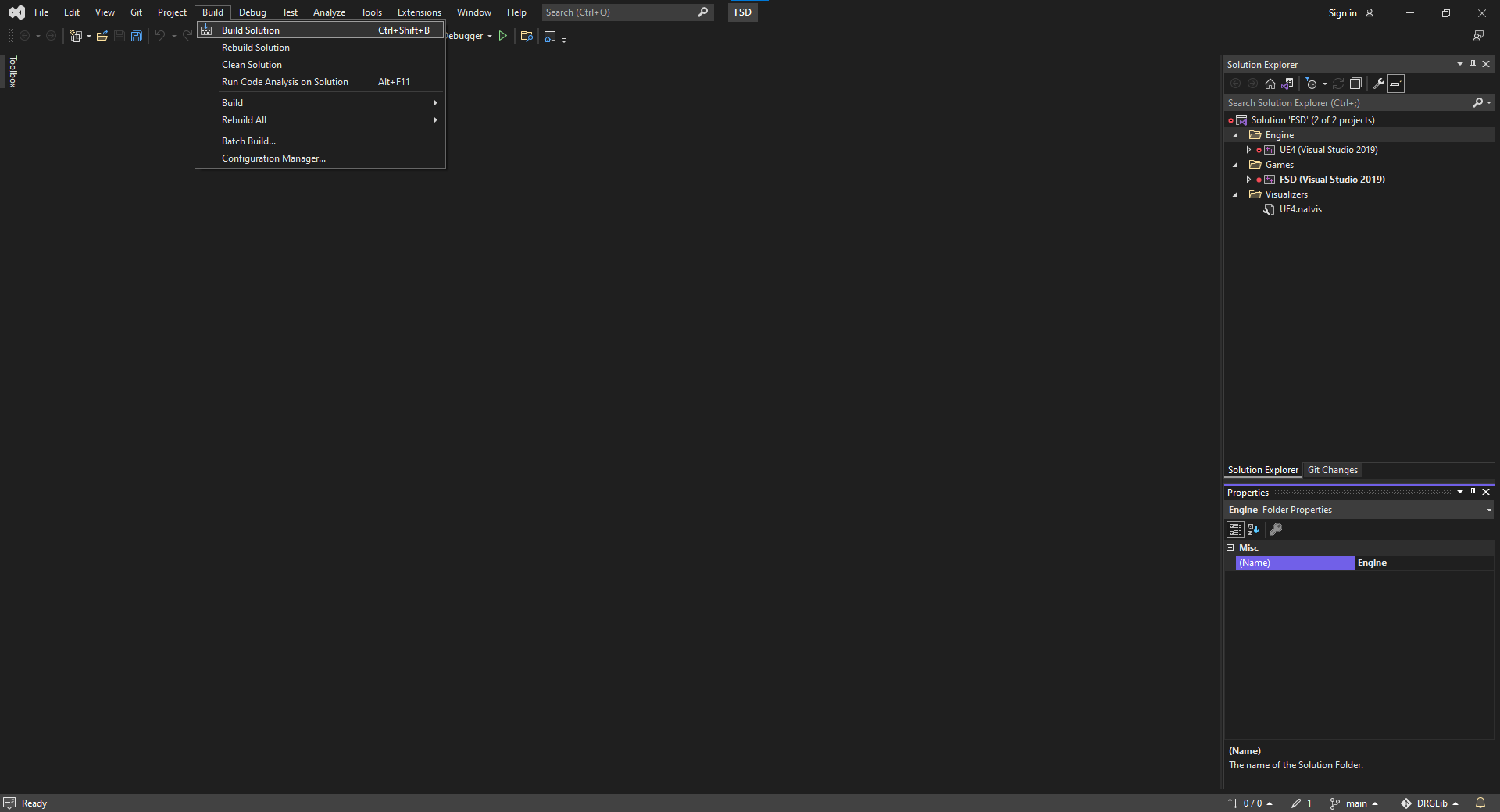Click the status bar output icon beside Ready
The height and width of the screenshot is (812, 1500).
pos(9,803)
